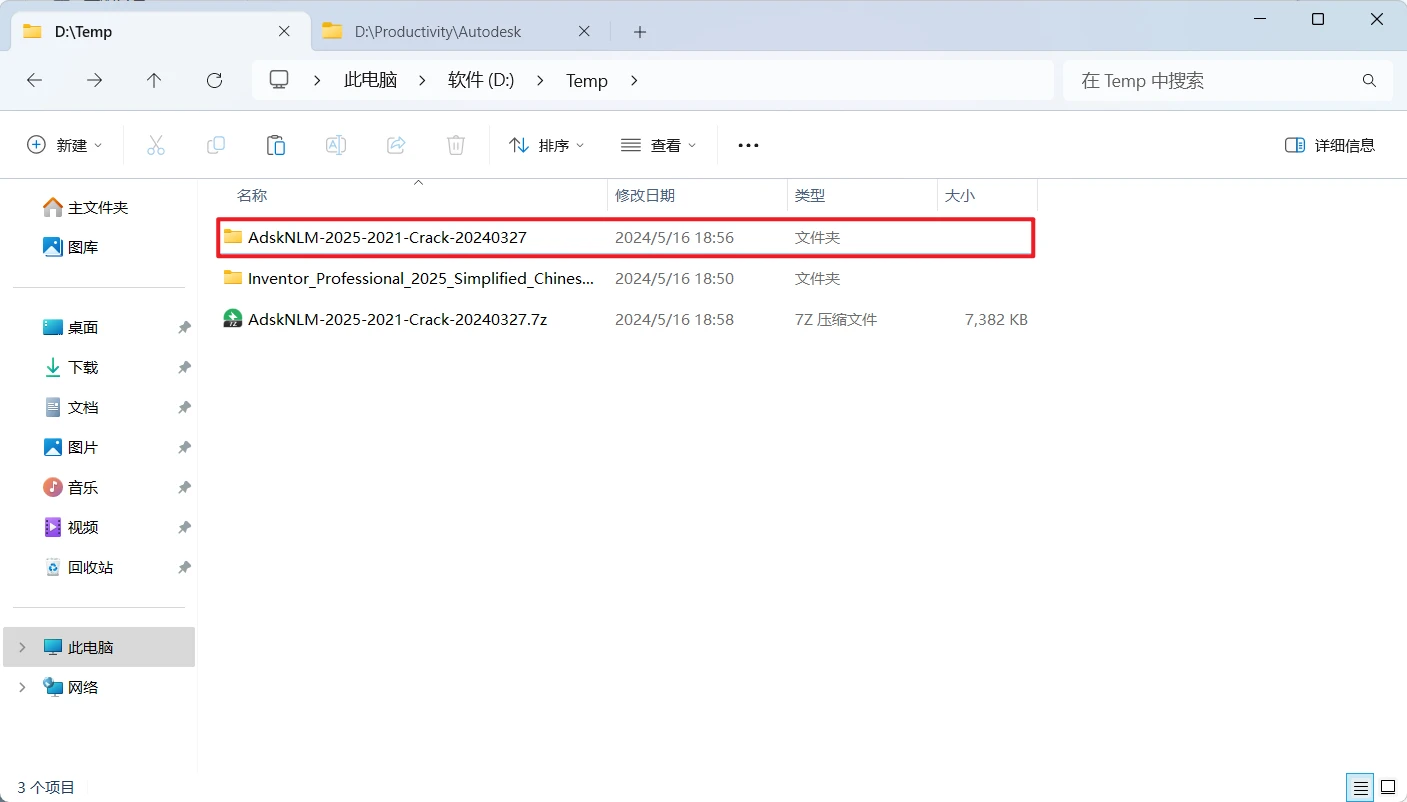
Task: Select 此电脑 in navigation pane
Action: pos(99,647)
